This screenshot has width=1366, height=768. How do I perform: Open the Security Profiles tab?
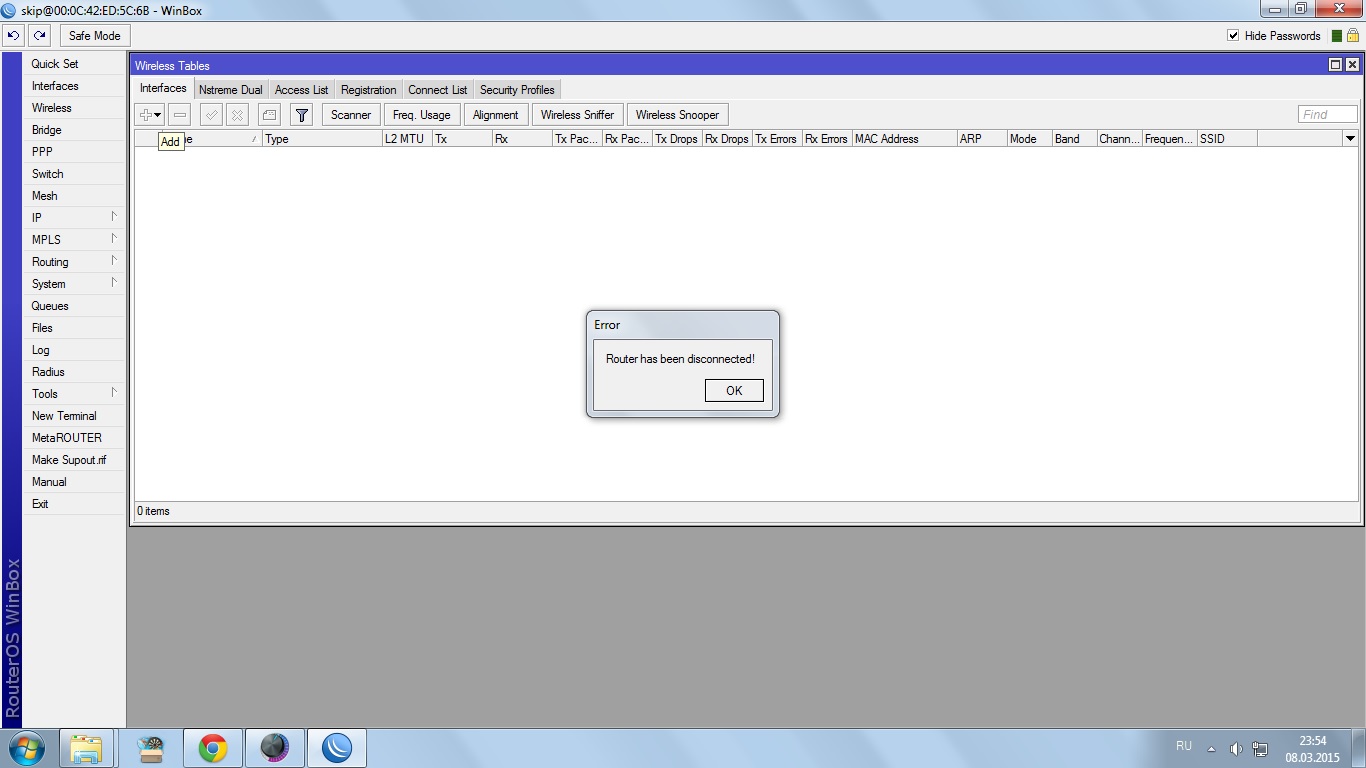pyautogui.click(x=517, y=90)
